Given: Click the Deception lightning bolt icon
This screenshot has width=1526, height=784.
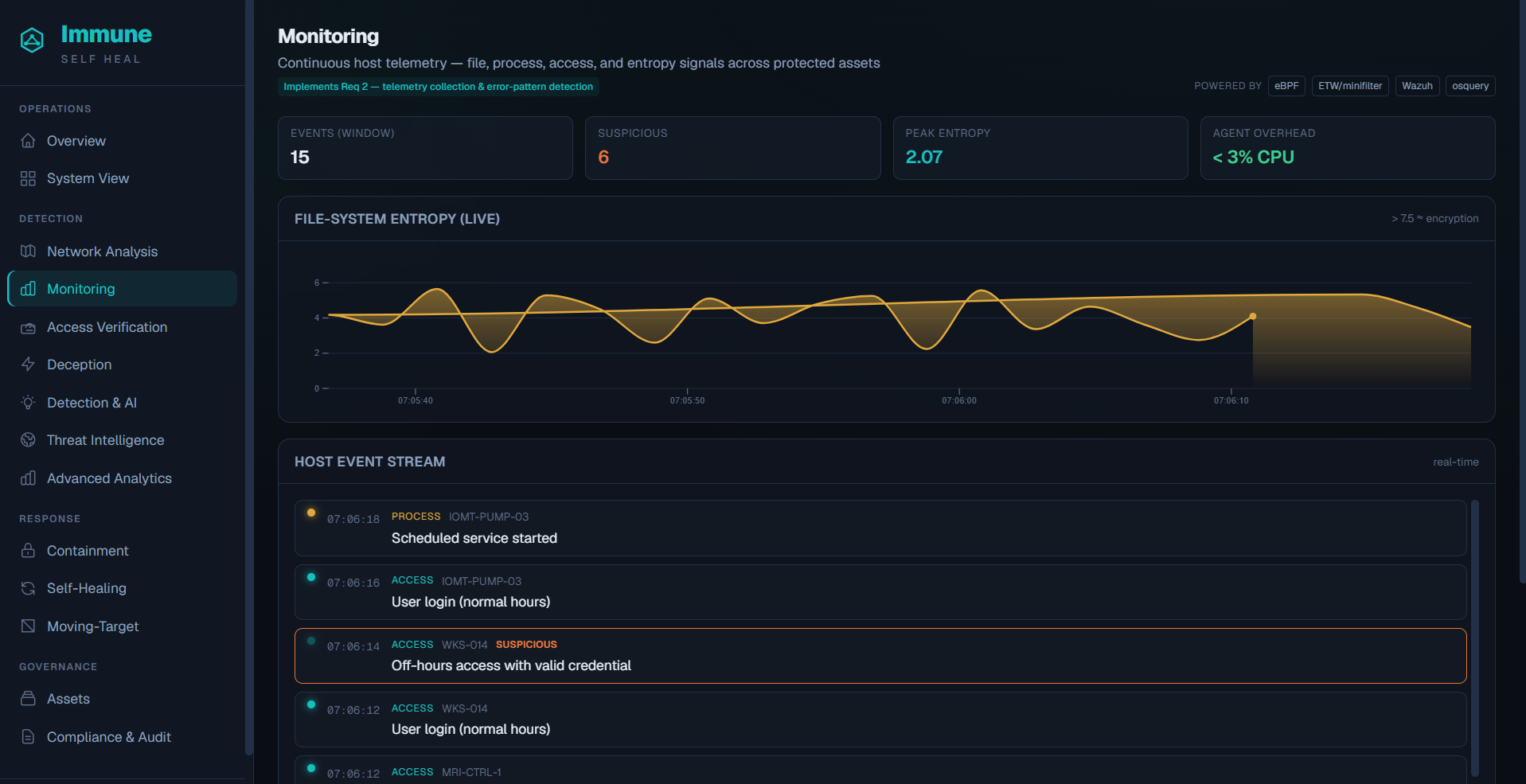Looking at the screenshot, I should 28,365.
